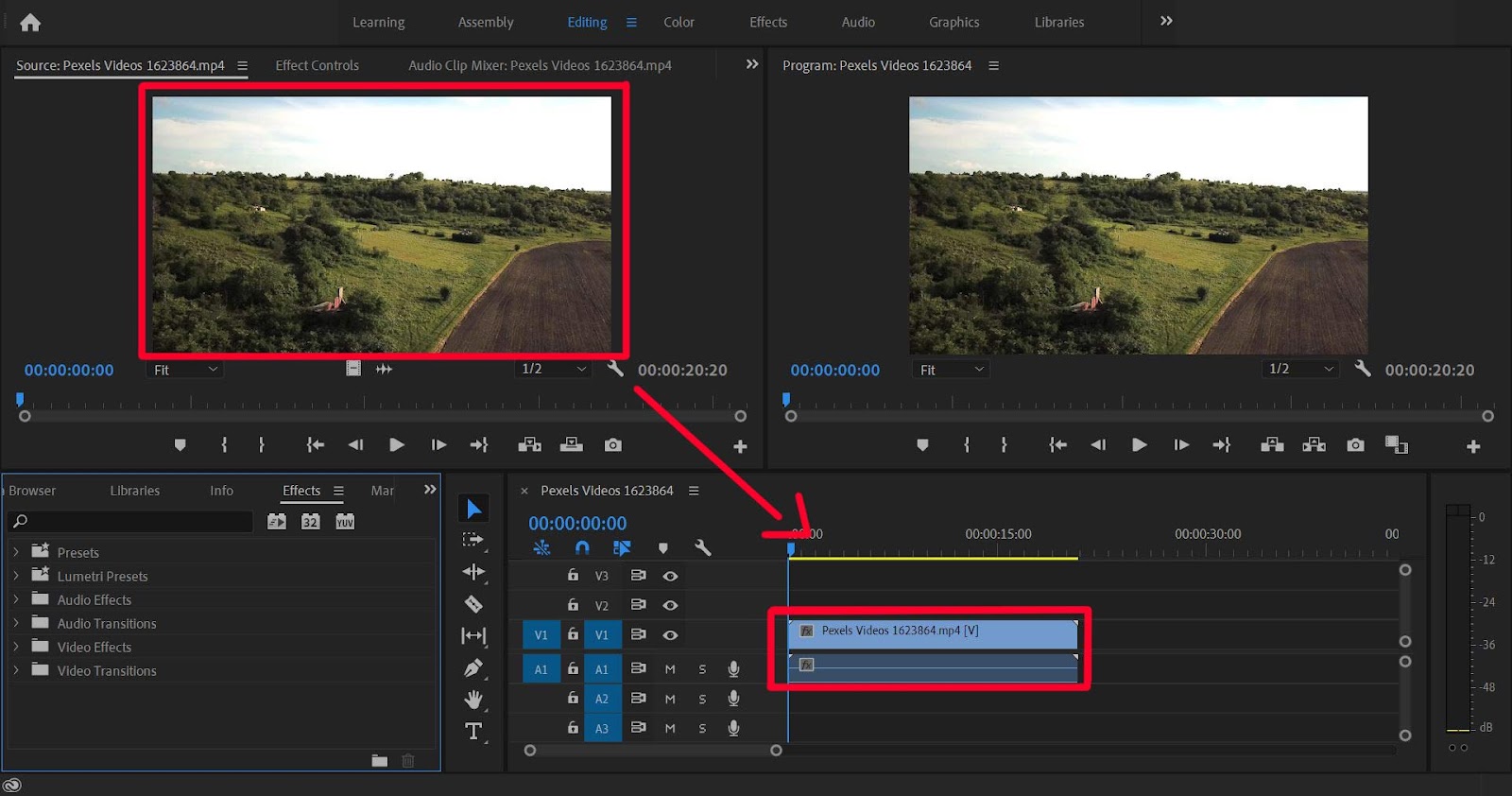Image resolution: width=1512 pixels, height=796 pixels.
Task: Click the Source monitor timecode 00:00:00:00
Action: [69, 371]
